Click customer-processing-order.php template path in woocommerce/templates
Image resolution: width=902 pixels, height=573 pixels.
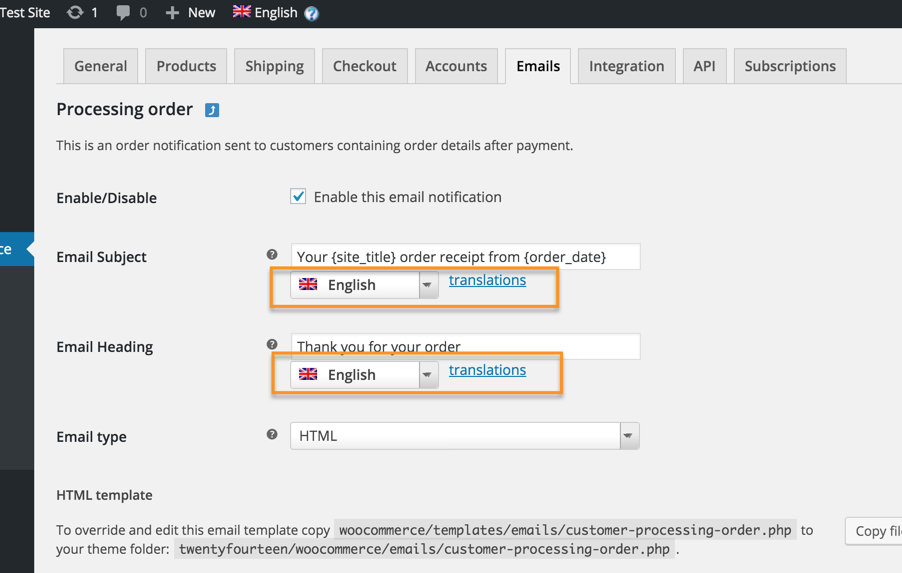pos(565,530)
